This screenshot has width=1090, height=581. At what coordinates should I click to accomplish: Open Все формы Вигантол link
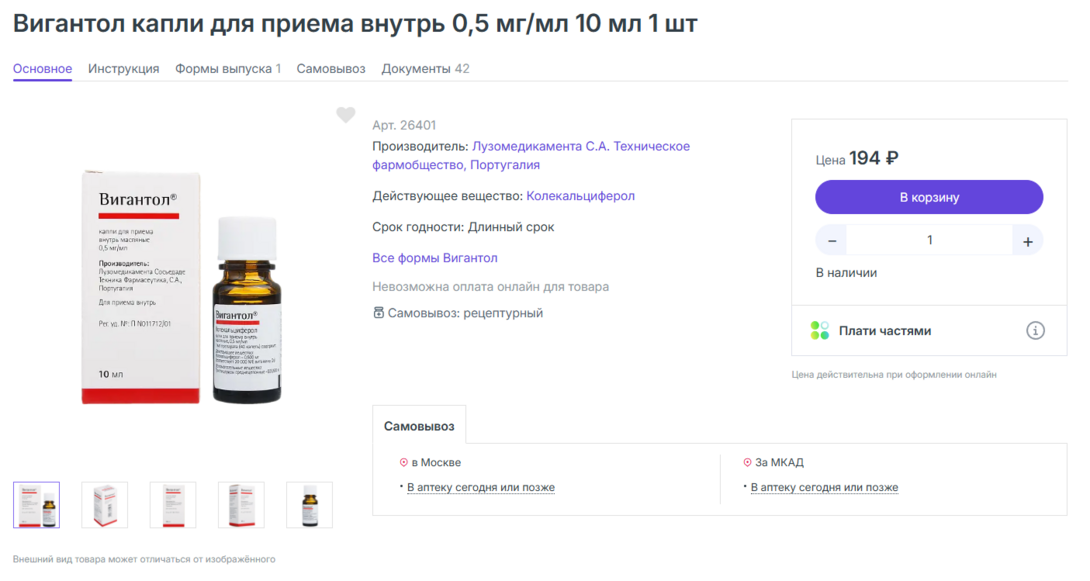(x=434, y=258)
